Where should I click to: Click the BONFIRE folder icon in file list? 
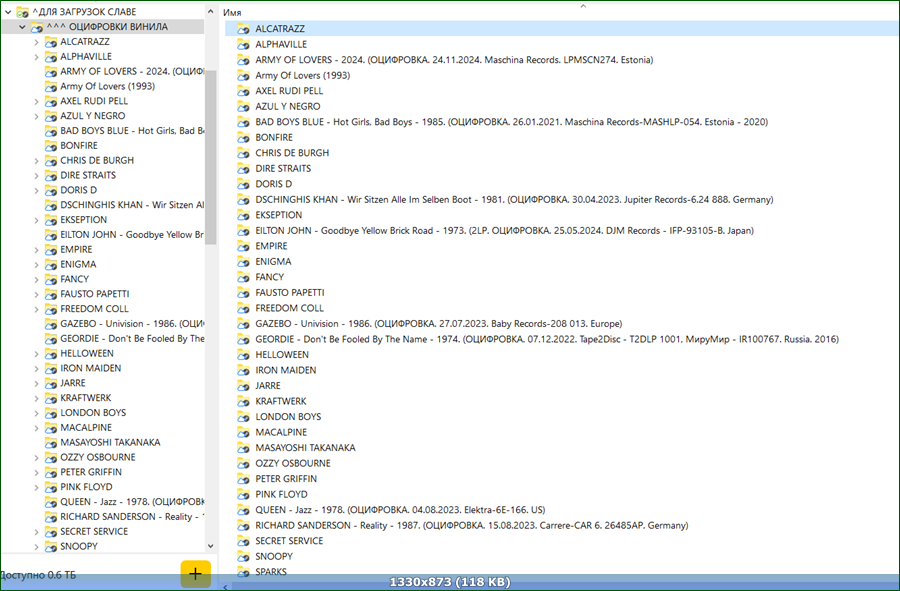click(x=243, y=137)
